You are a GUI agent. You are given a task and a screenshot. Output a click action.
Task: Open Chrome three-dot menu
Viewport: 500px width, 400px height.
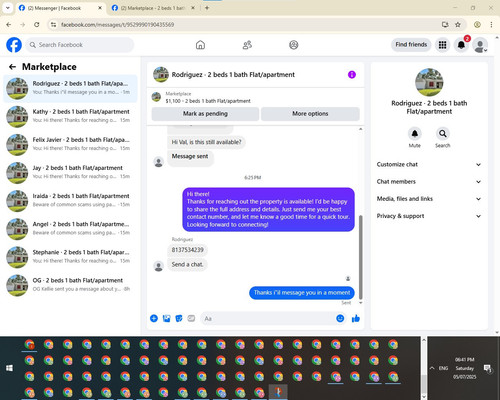491,24
